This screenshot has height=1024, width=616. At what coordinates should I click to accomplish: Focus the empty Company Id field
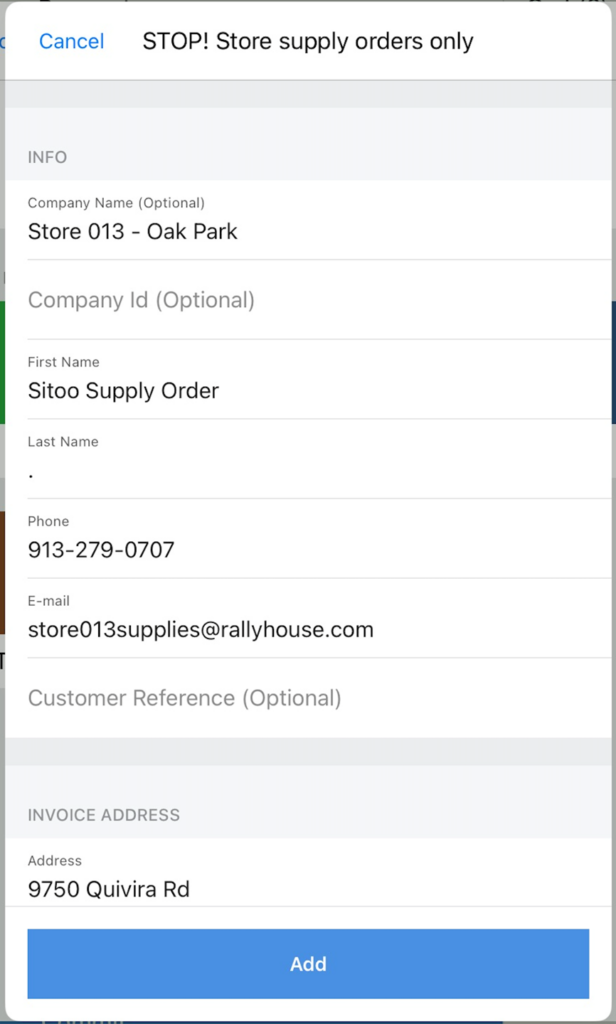[x=319, y=300]
